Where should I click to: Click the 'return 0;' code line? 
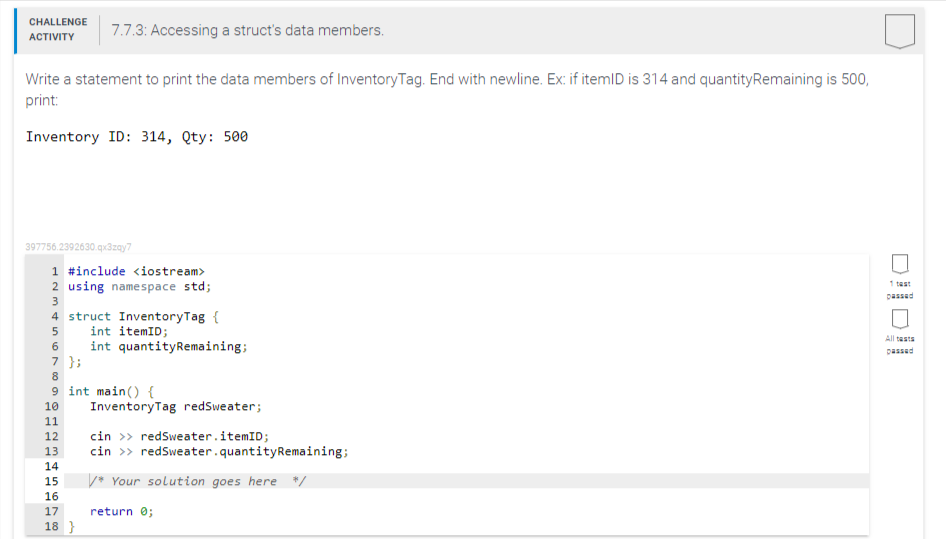click(x=122, y=511)
